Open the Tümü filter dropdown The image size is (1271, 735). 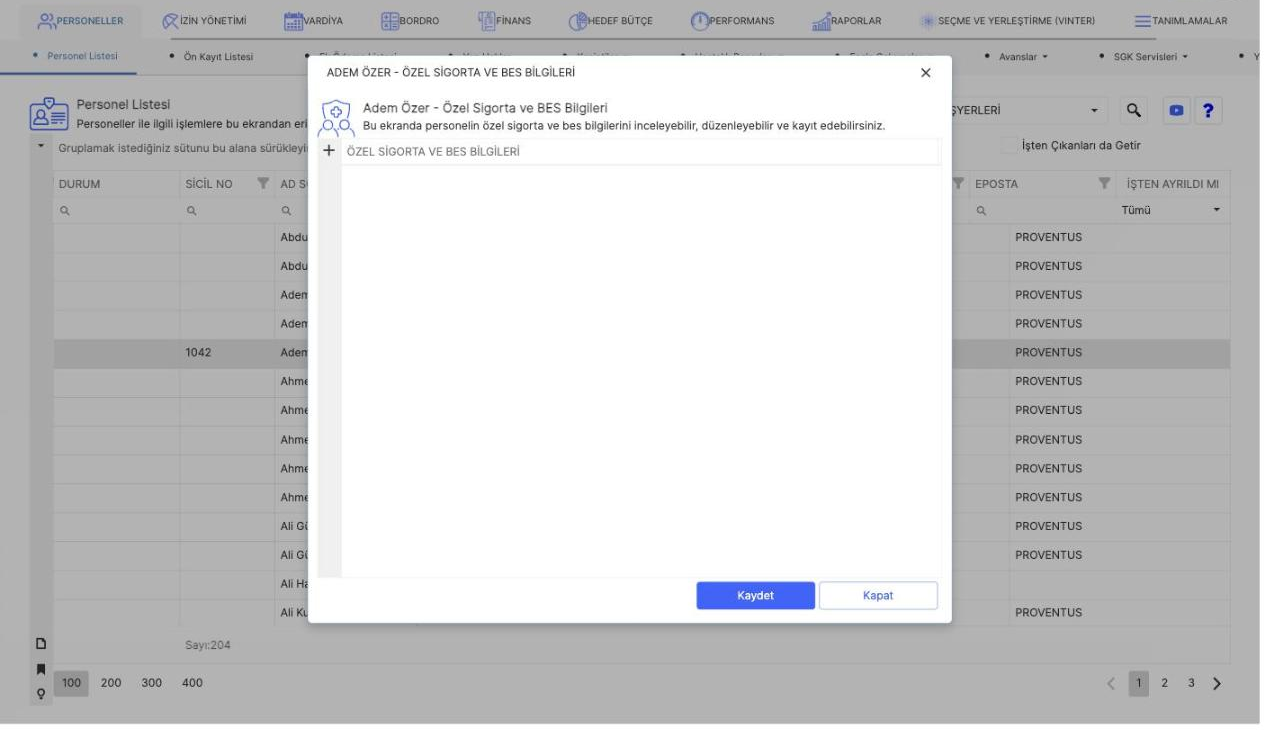point(1172,211)
